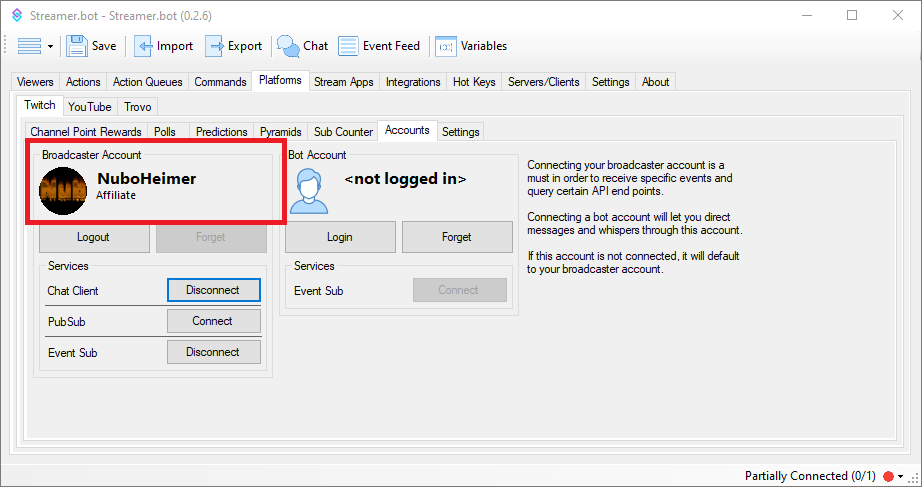This screenshot has height=487, width=922.
Task: Click the bot account placeholder avatar icon
Action: click(x=309, y=191)
